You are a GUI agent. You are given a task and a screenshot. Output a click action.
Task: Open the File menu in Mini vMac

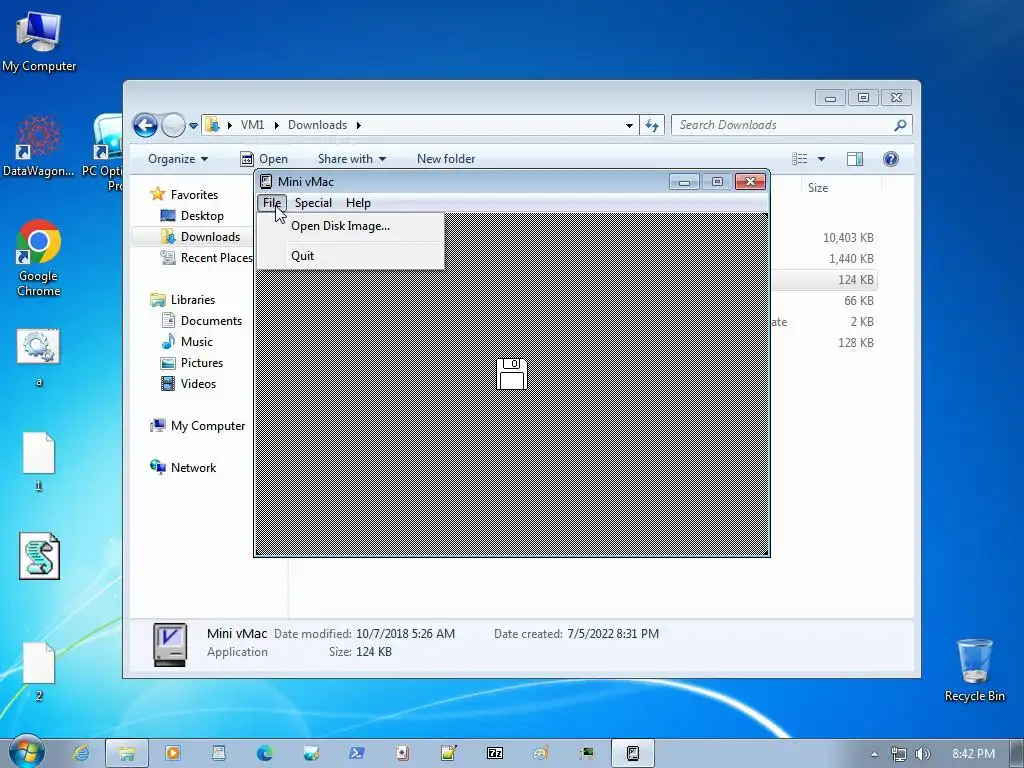[272, 203]
